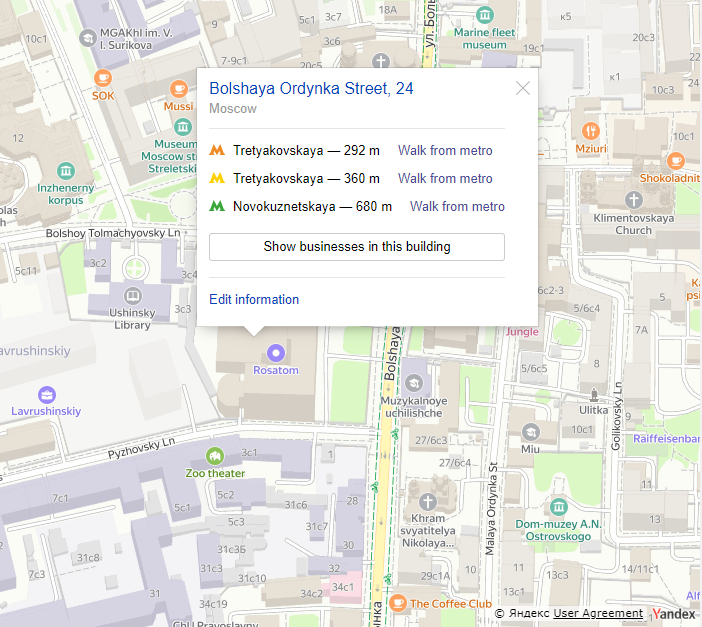
Task: Open the Mziuri restaurant marker
Action: coord(591,130)
